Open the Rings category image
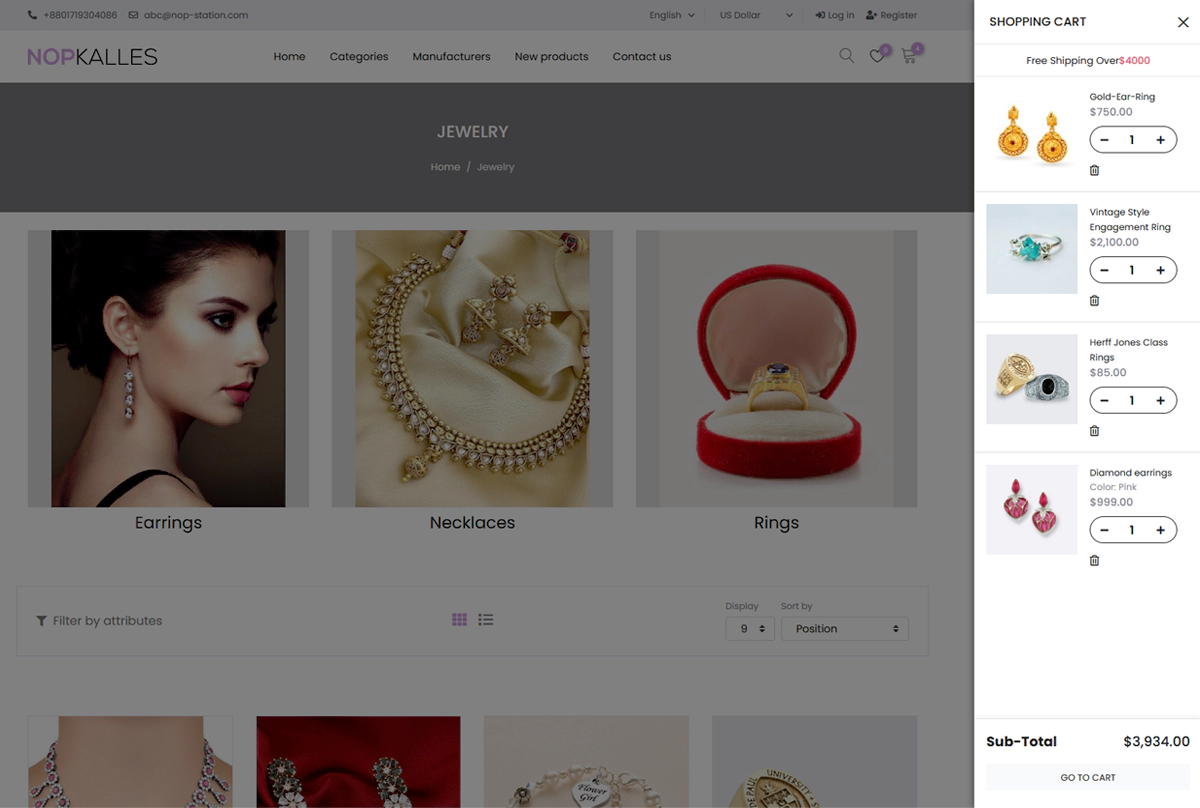 (776, 369)
